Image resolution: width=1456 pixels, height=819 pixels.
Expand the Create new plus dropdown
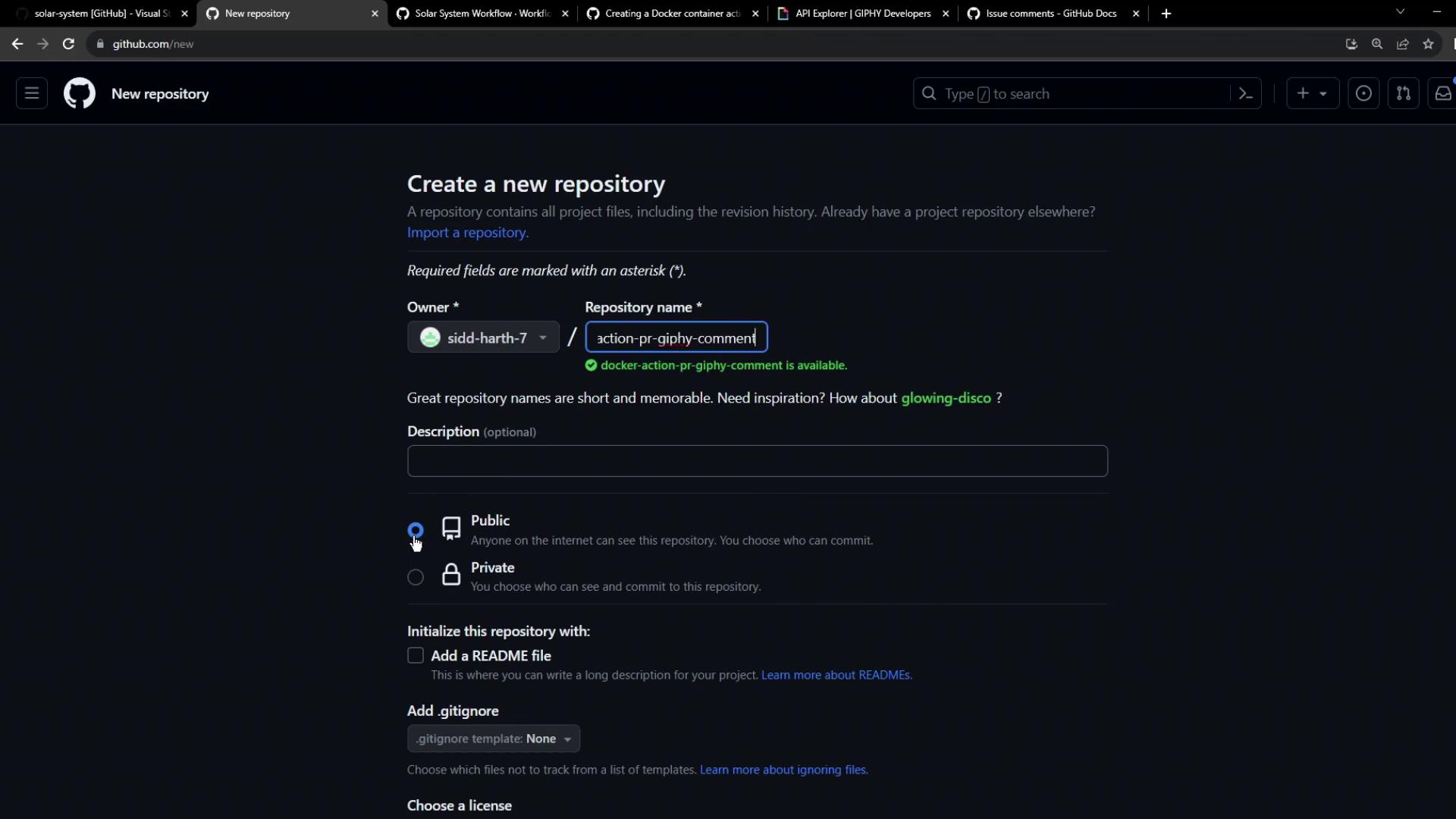click(x=1312, y=93)
